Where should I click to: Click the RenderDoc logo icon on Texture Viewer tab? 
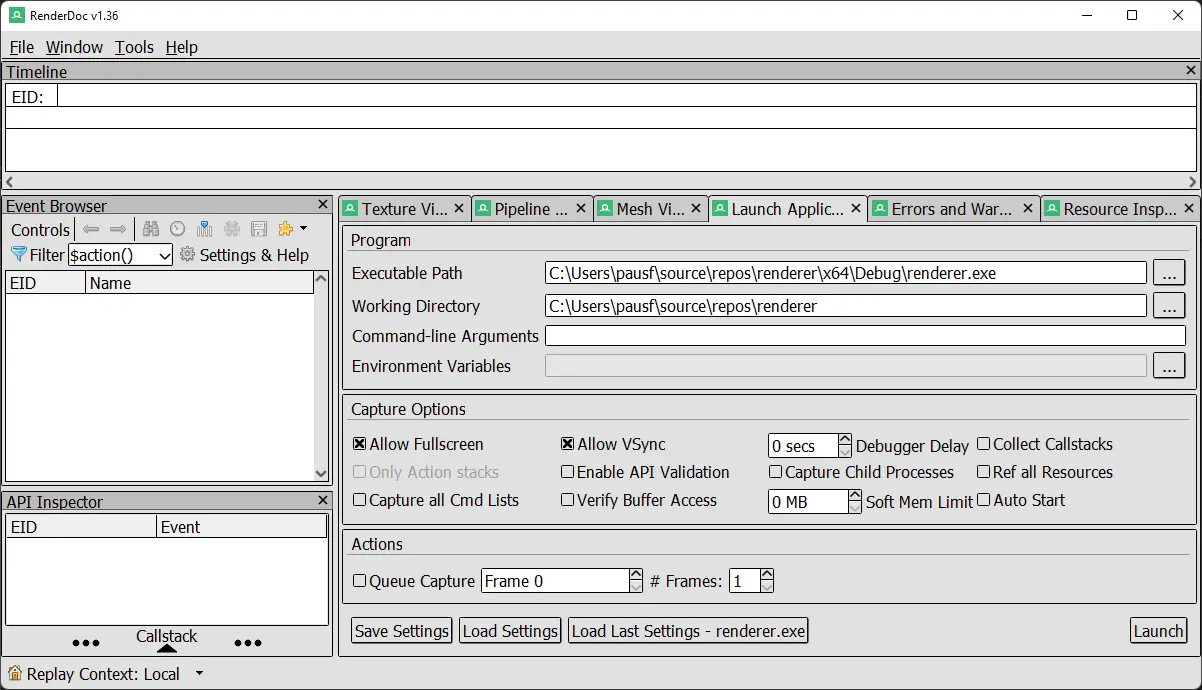350,208
